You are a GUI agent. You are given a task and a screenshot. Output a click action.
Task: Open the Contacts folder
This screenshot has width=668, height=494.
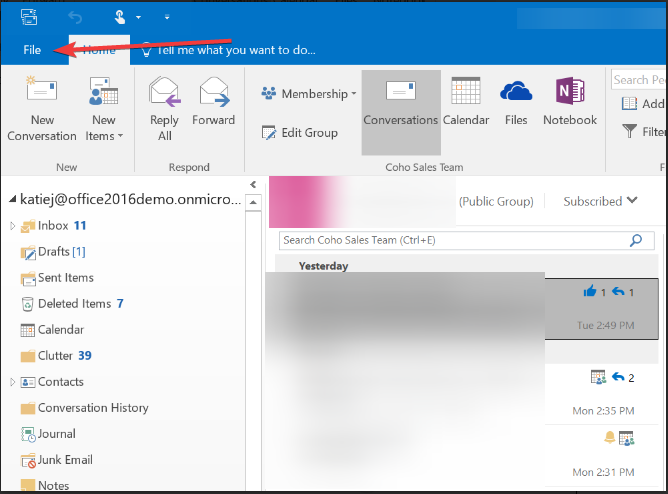point(52,382)
